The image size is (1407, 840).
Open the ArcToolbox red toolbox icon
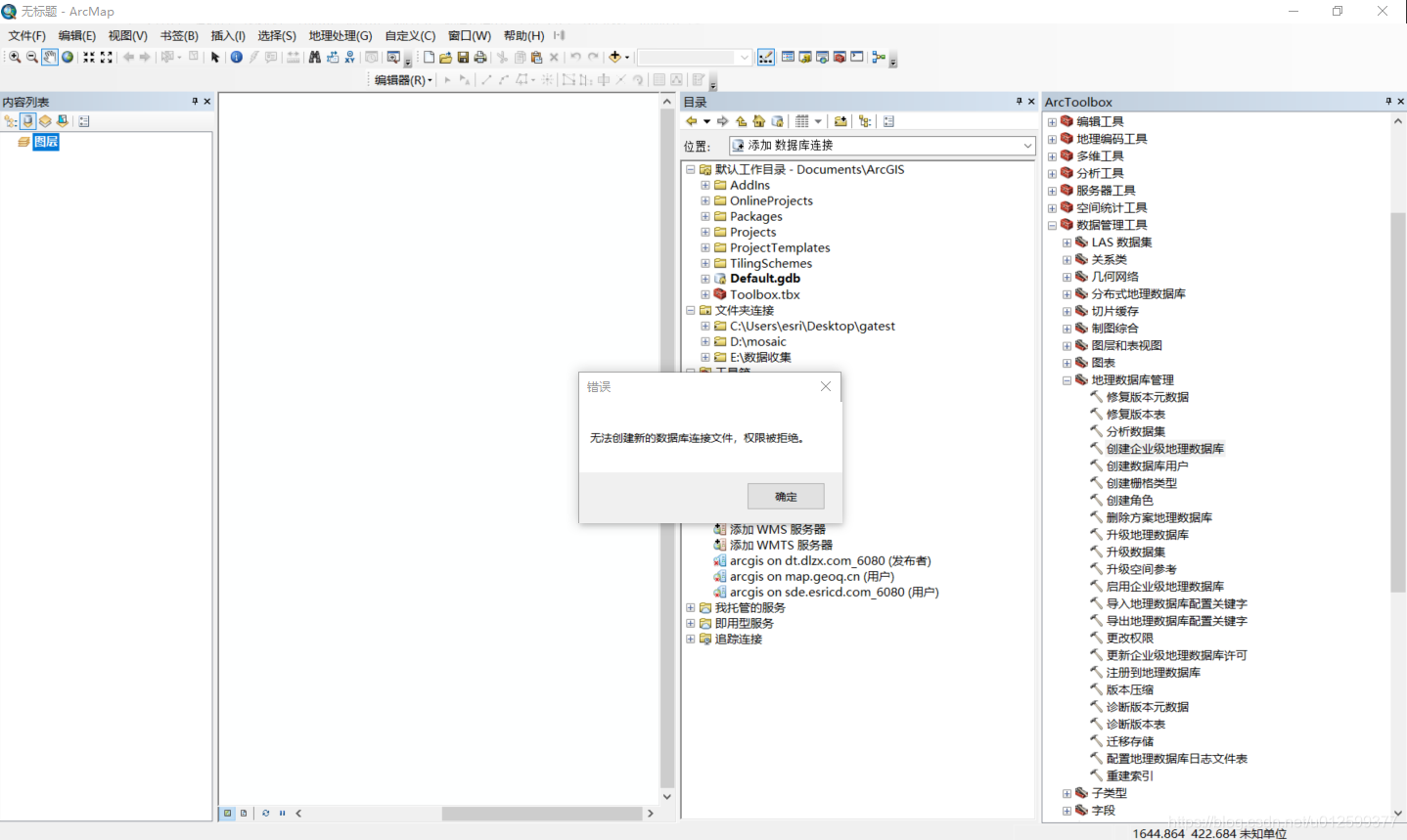coord(840,58)
